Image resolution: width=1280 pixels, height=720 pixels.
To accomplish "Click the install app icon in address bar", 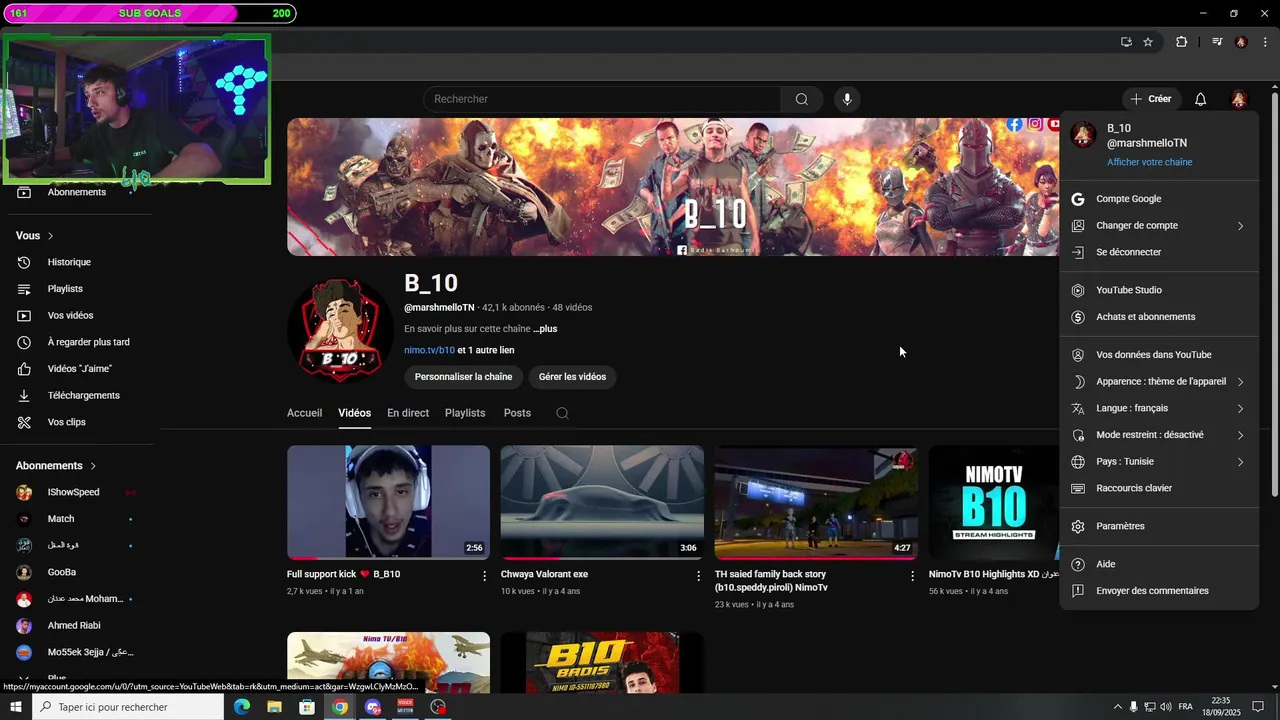I will click(1126, 42).
